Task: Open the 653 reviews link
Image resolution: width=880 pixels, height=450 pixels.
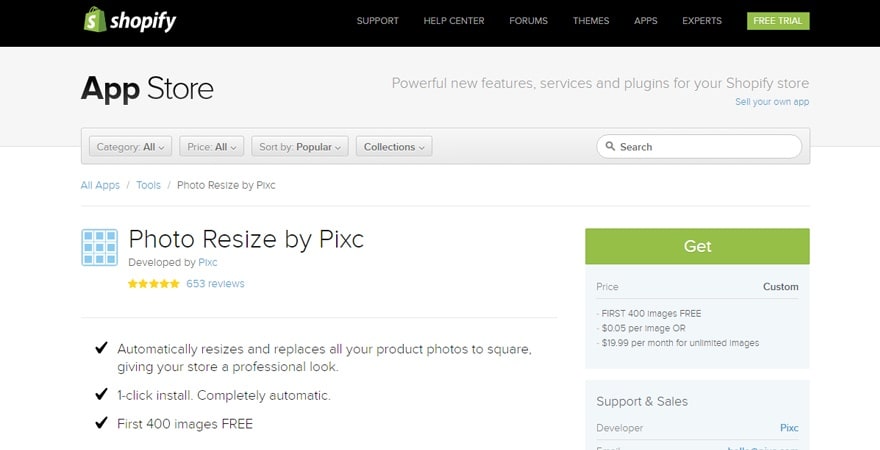Action: (215, 284)
